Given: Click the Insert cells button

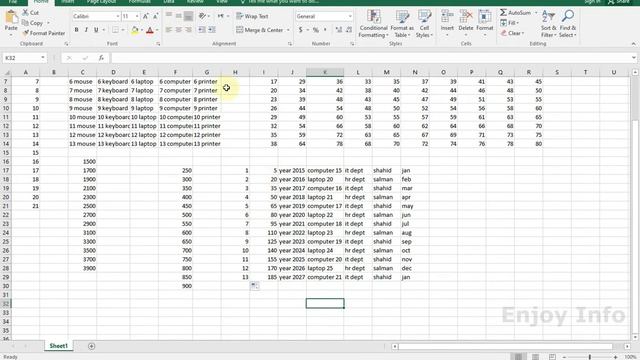Looking at the screenshot, I should coord(447,22).
